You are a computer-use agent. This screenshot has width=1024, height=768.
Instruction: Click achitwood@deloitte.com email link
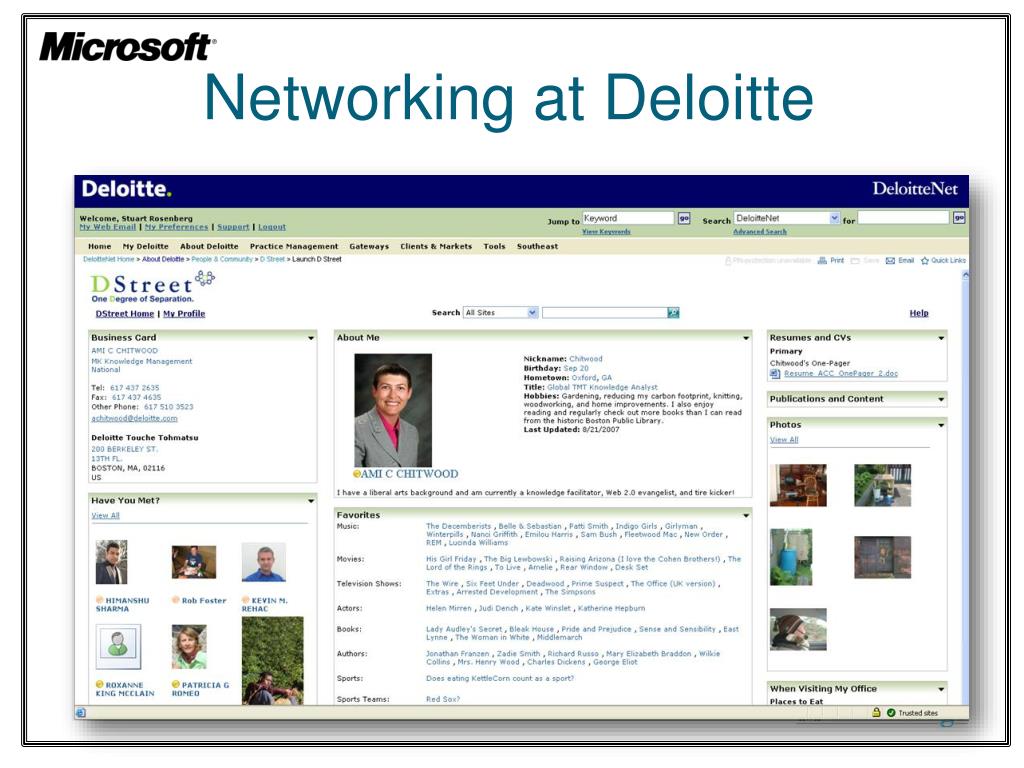tap(134, 419)
